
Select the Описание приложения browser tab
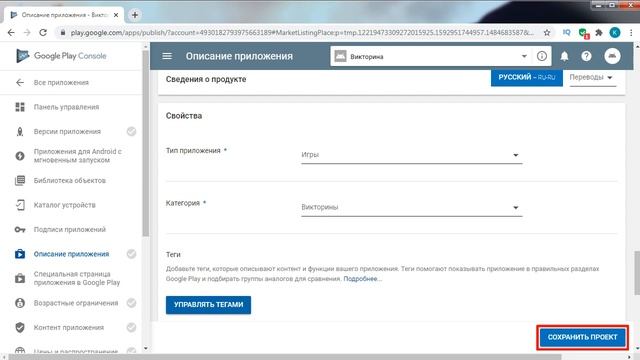click(64, 15)
